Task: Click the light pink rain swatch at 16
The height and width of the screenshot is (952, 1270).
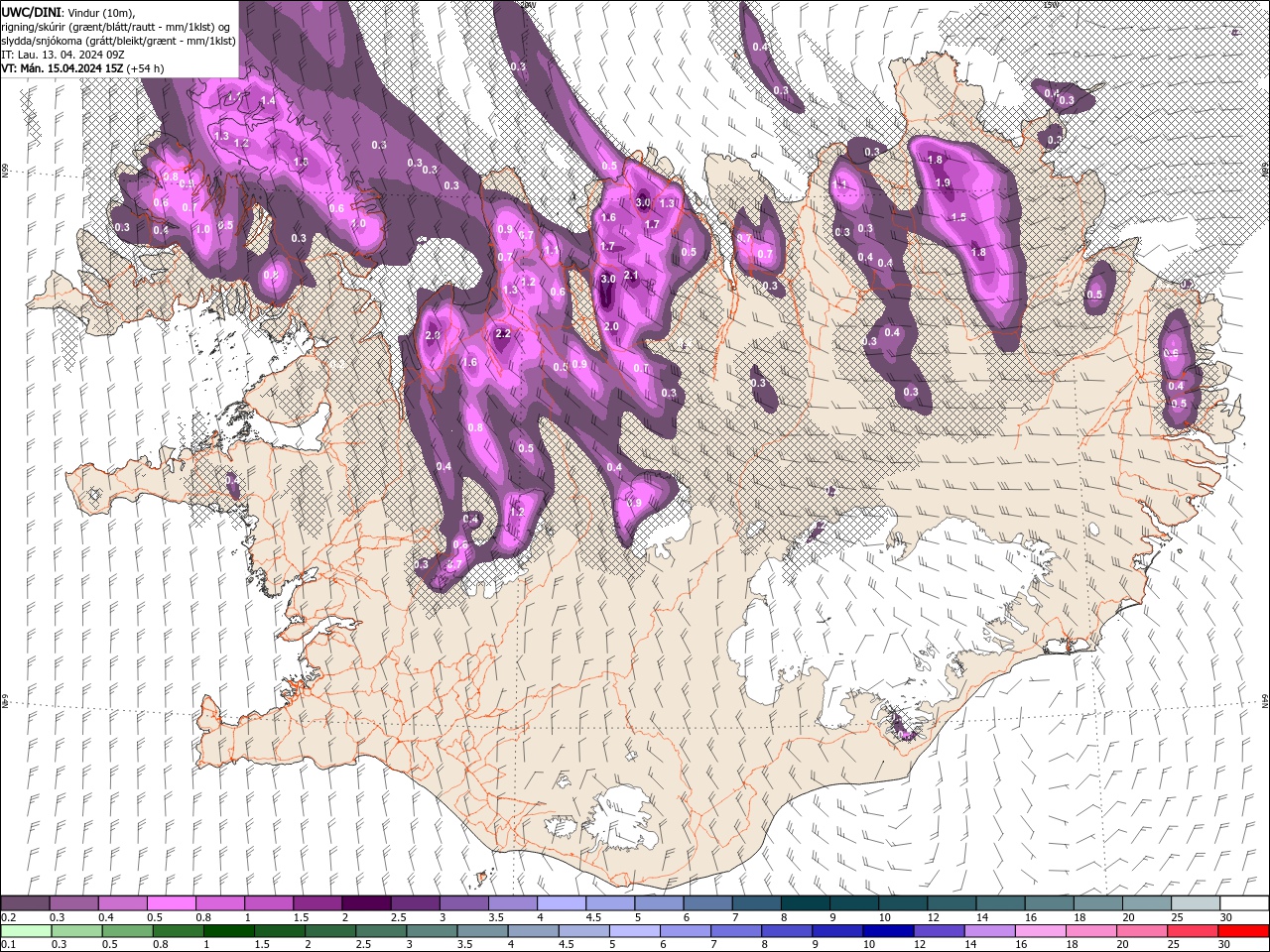Action: point(1040,931)
